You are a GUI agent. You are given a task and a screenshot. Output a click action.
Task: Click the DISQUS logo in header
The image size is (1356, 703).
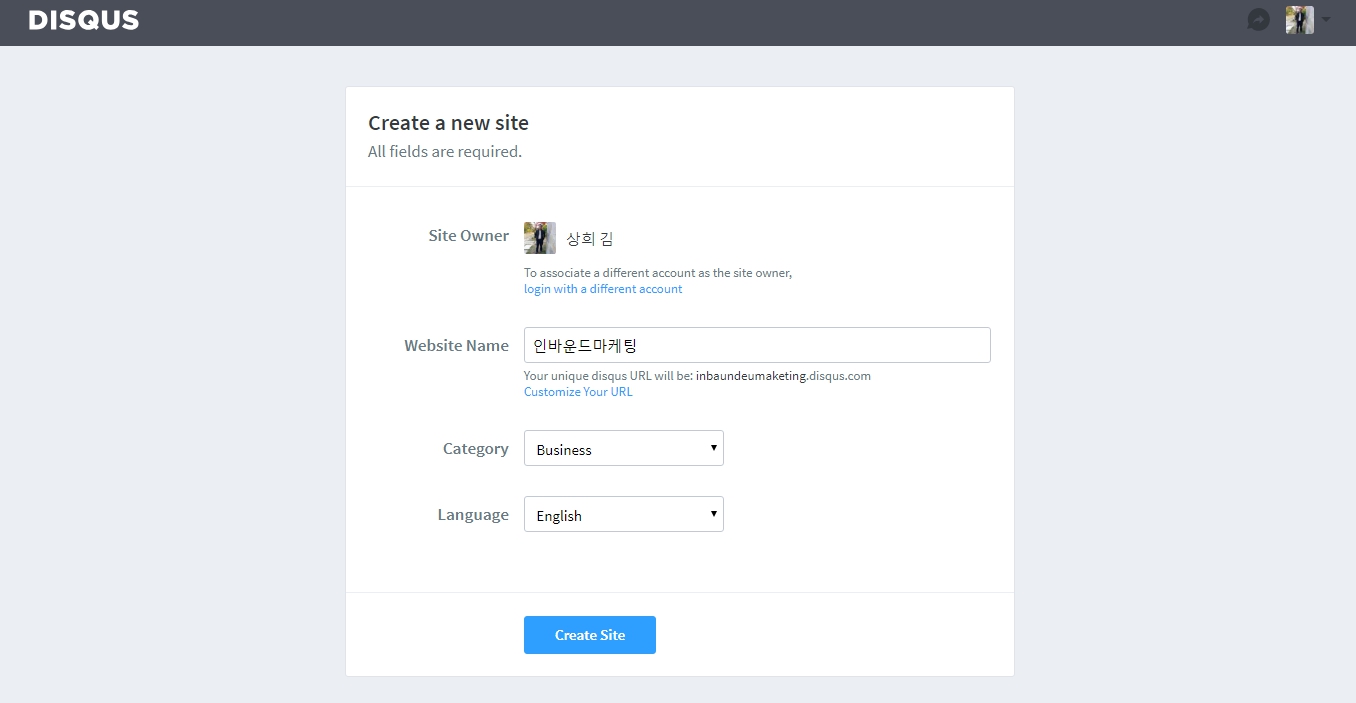84,20
